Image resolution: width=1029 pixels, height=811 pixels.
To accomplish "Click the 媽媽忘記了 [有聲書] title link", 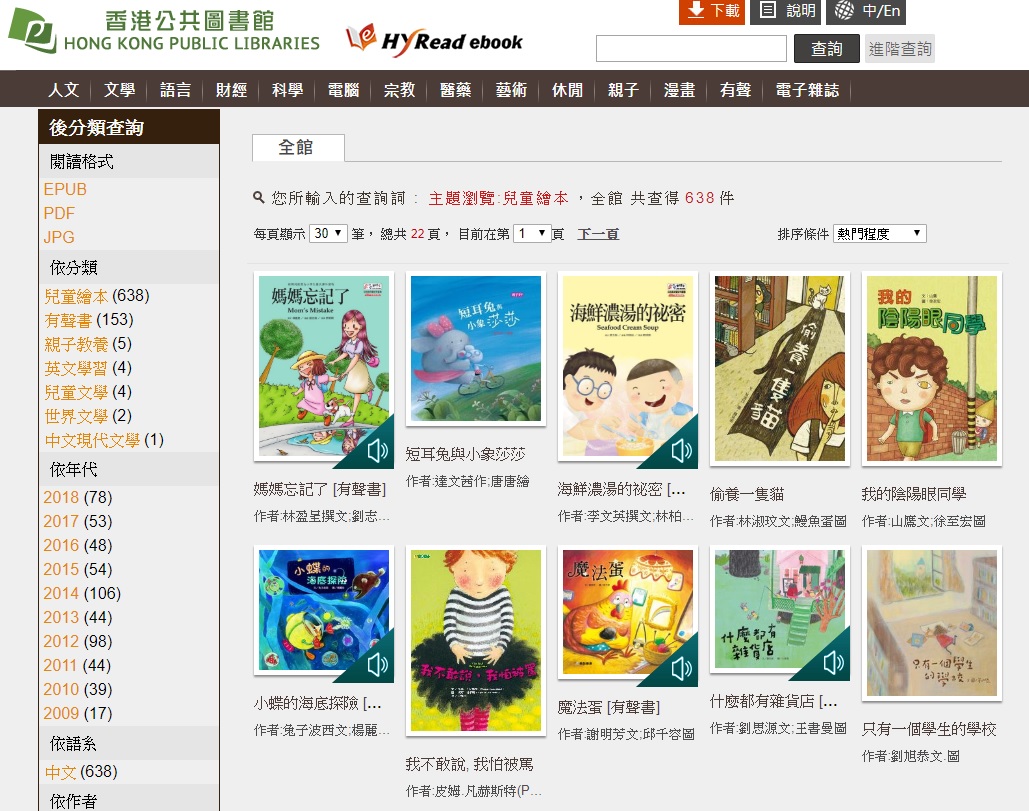I will click(320, 489).
